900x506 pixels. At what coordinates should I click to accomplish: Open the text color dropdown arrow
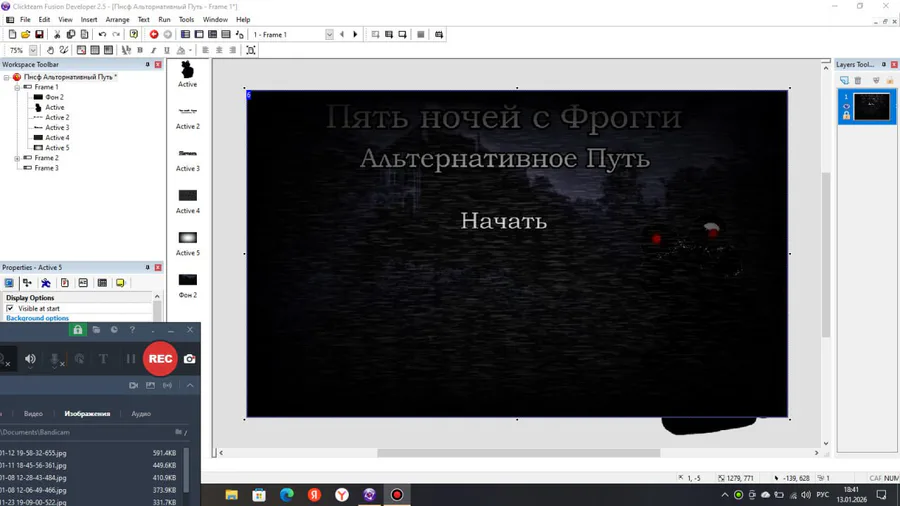(x=190, y=50)
